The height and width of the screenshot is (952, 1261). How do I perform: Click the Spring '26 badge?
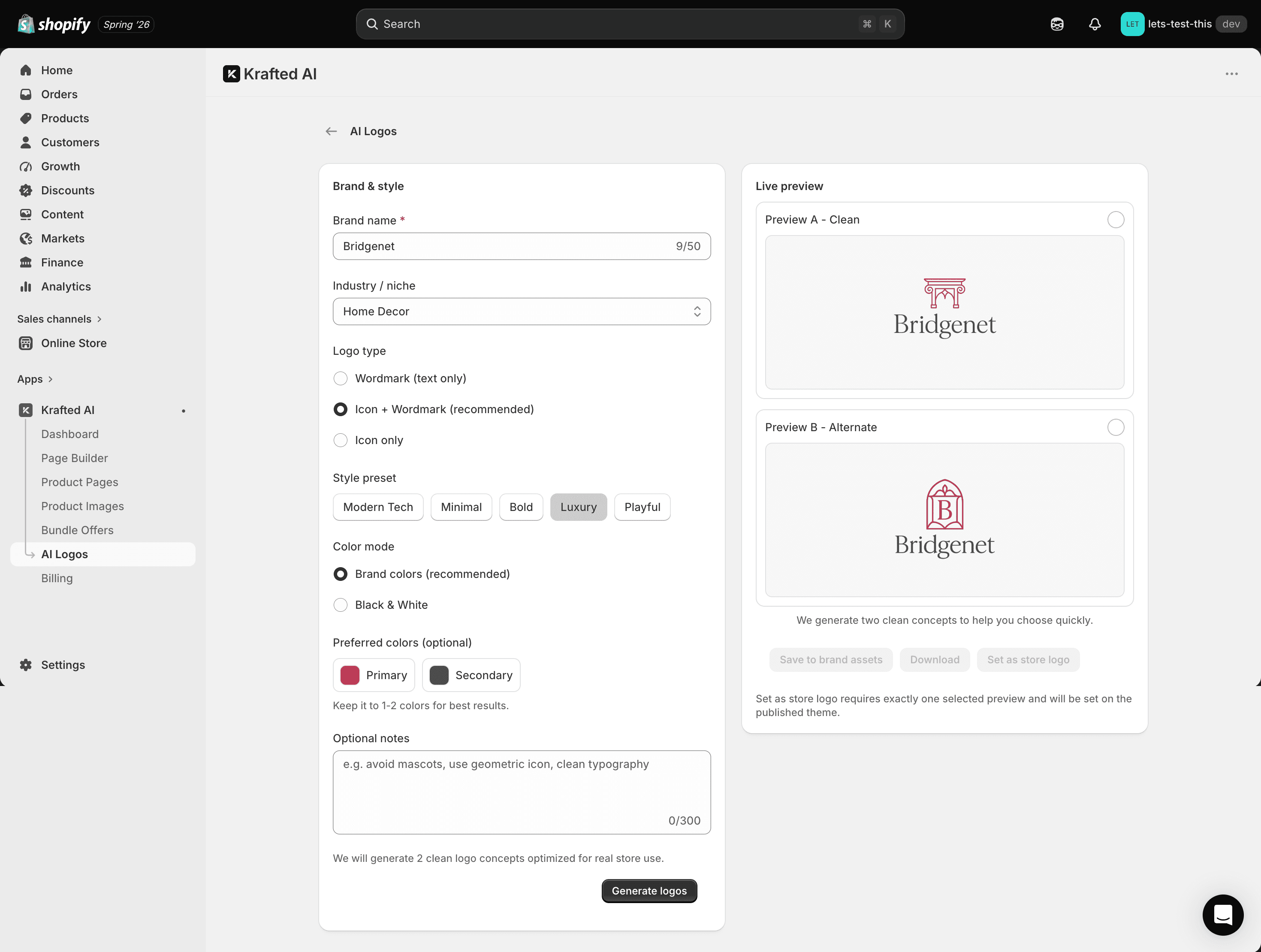(126, 24)
